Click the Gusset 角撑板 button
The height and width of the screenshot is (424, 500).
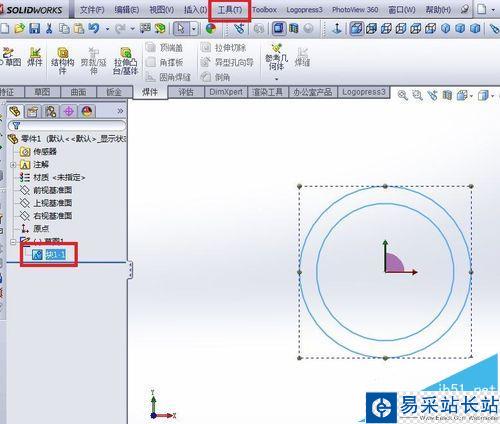tap(165, 62)
